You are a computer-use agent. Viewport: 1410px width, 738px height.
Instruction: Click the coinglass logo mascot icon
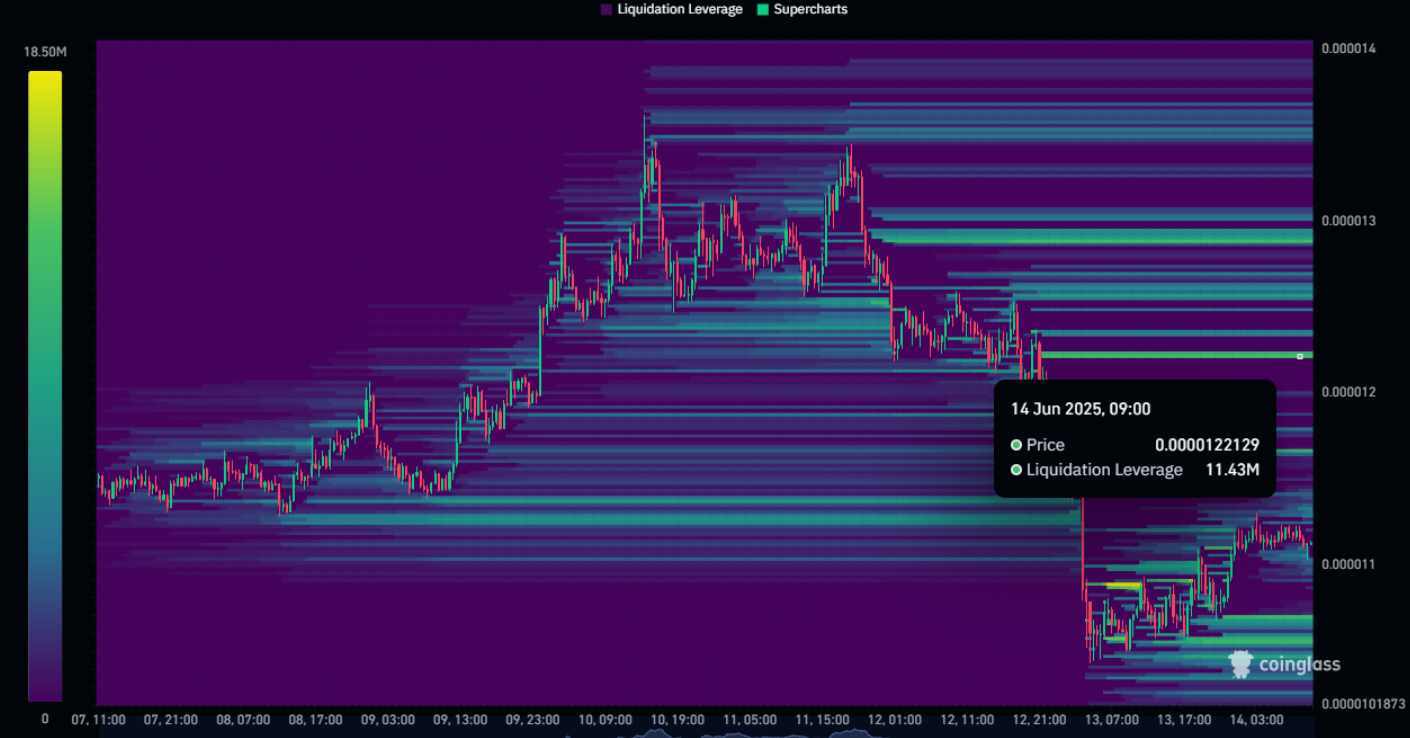1240,664
